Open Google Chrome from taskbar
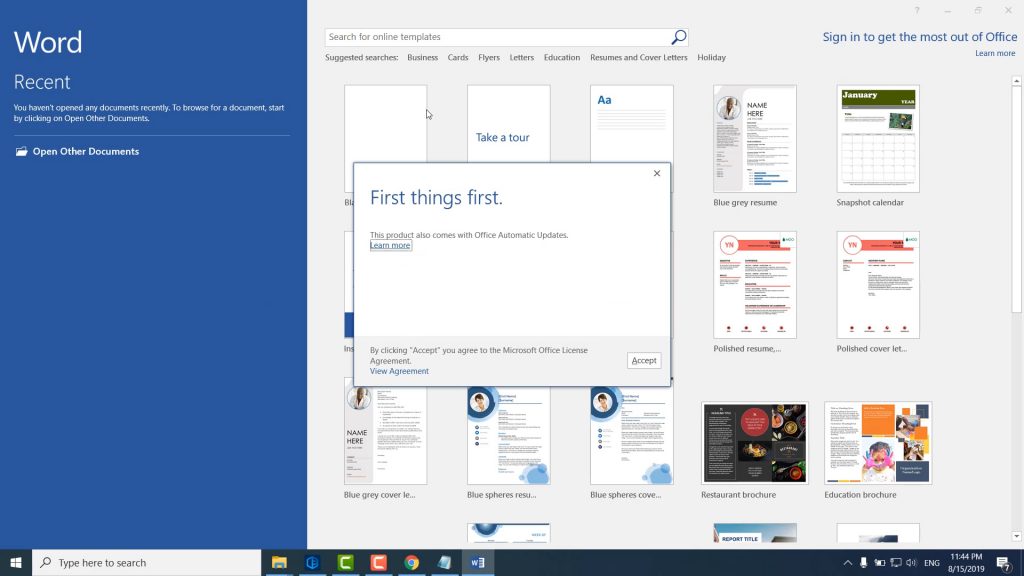 (411, 562)
